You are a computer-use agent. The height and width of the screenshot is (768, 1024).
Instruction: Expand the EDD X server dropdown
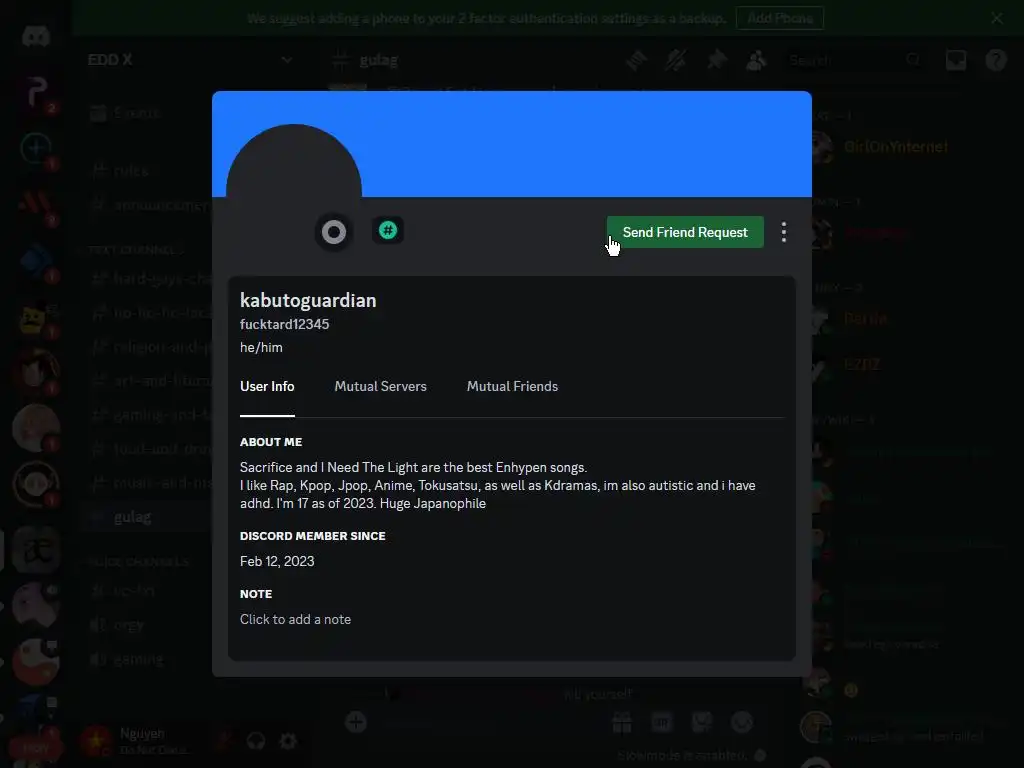pyautogui.click(x=286, y=60)
